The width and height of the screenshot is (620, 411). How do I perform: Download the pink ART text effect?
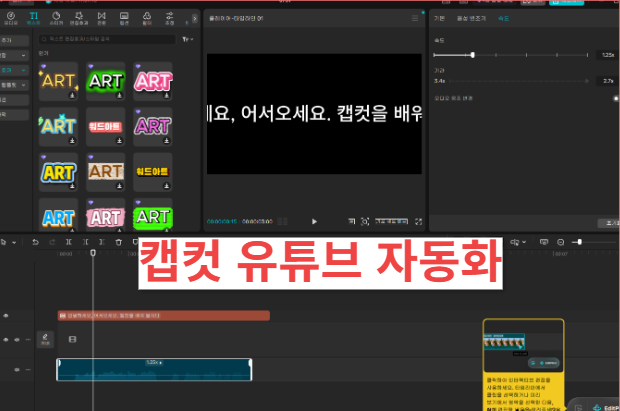coord(166,95)
